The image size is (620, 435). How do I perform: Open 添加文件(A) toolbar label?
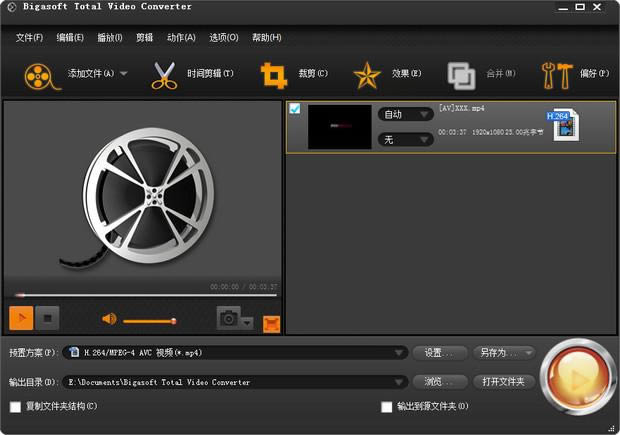pyautogui.click(x=91, y=73)
